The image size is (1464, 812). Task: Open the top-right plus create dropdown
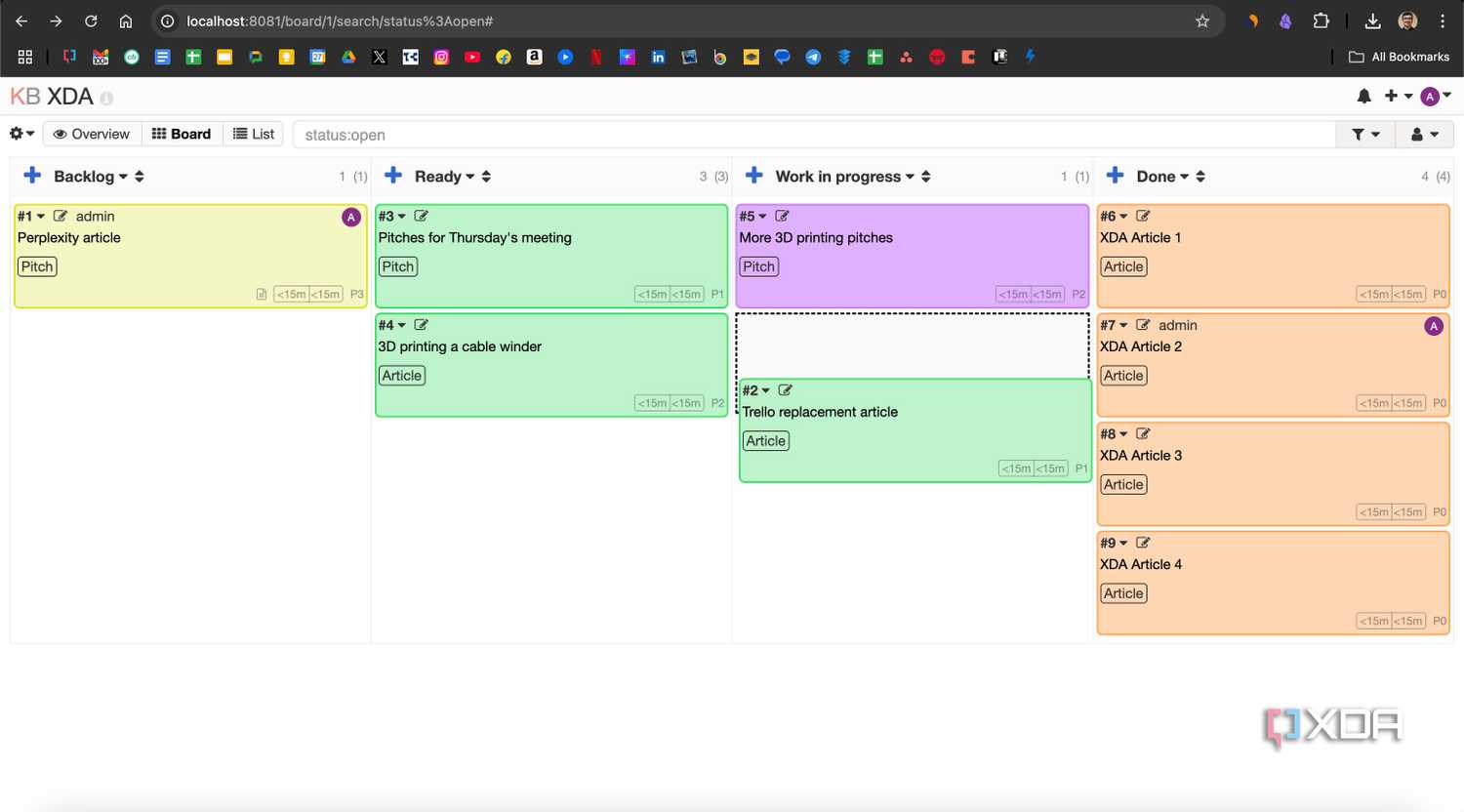[x=1399, y=96]
